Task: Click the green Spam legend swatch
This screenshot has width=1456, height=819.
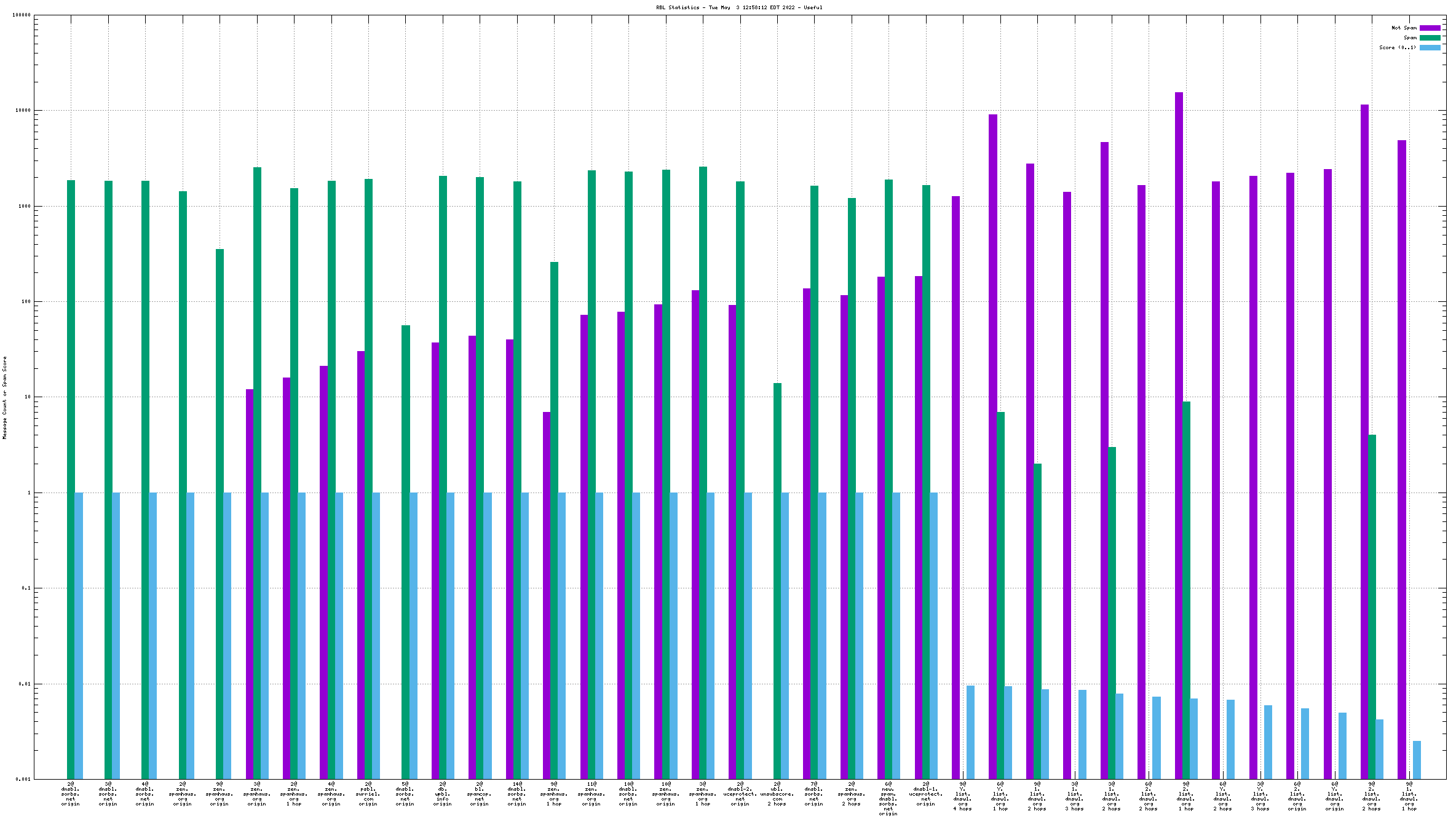Action: 1430,38
